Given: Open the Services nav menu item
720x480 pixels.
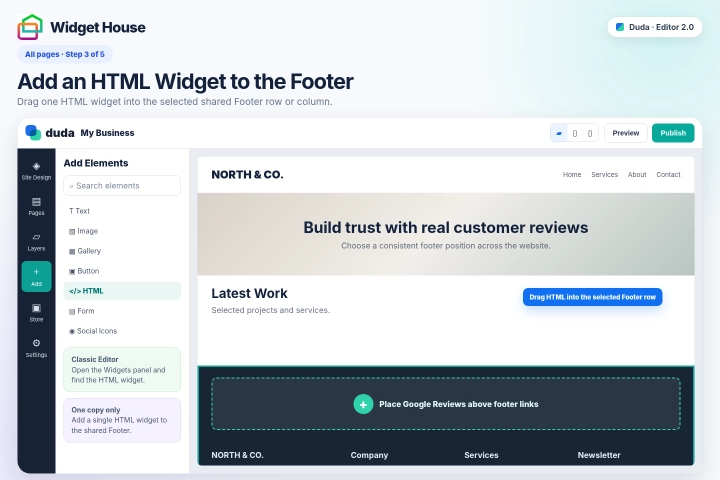Looking at the screenshot, I should [604, 175].
